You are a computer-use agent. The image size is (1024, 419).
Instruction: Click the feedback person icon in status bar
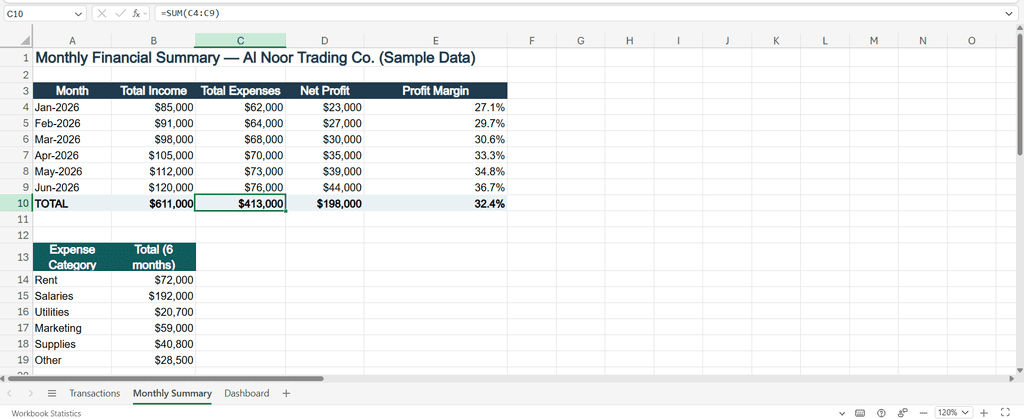click(903, 412)
